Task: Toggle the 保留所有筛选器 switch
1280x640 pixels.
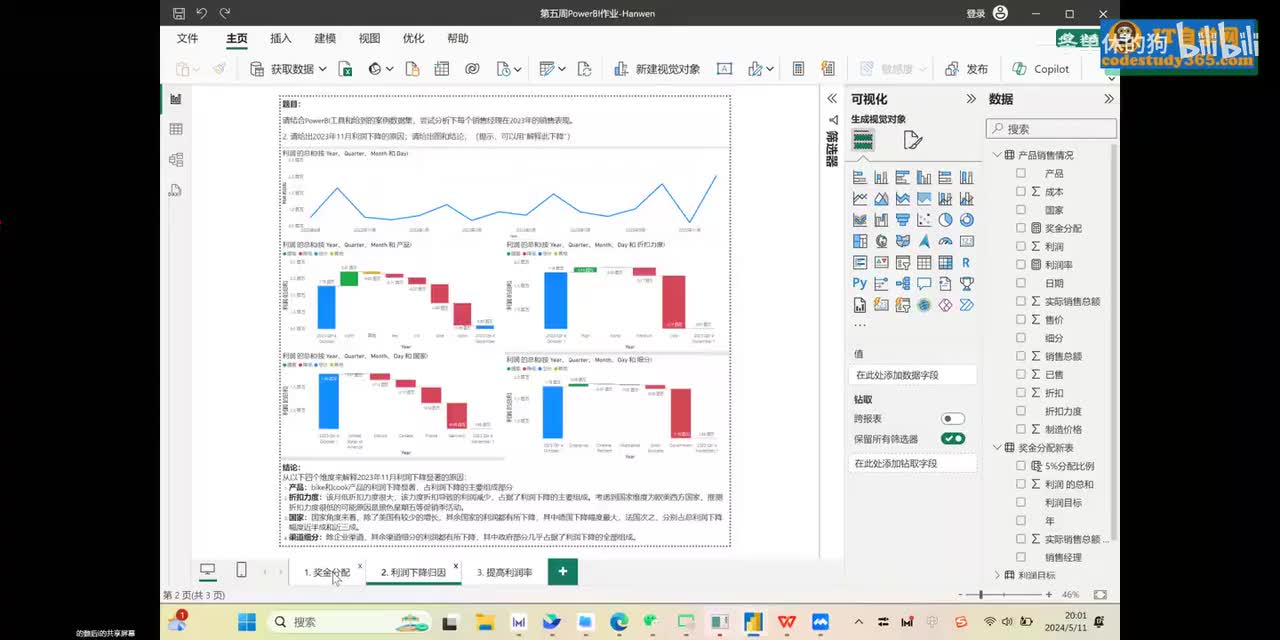Action: tap(953, 439)
